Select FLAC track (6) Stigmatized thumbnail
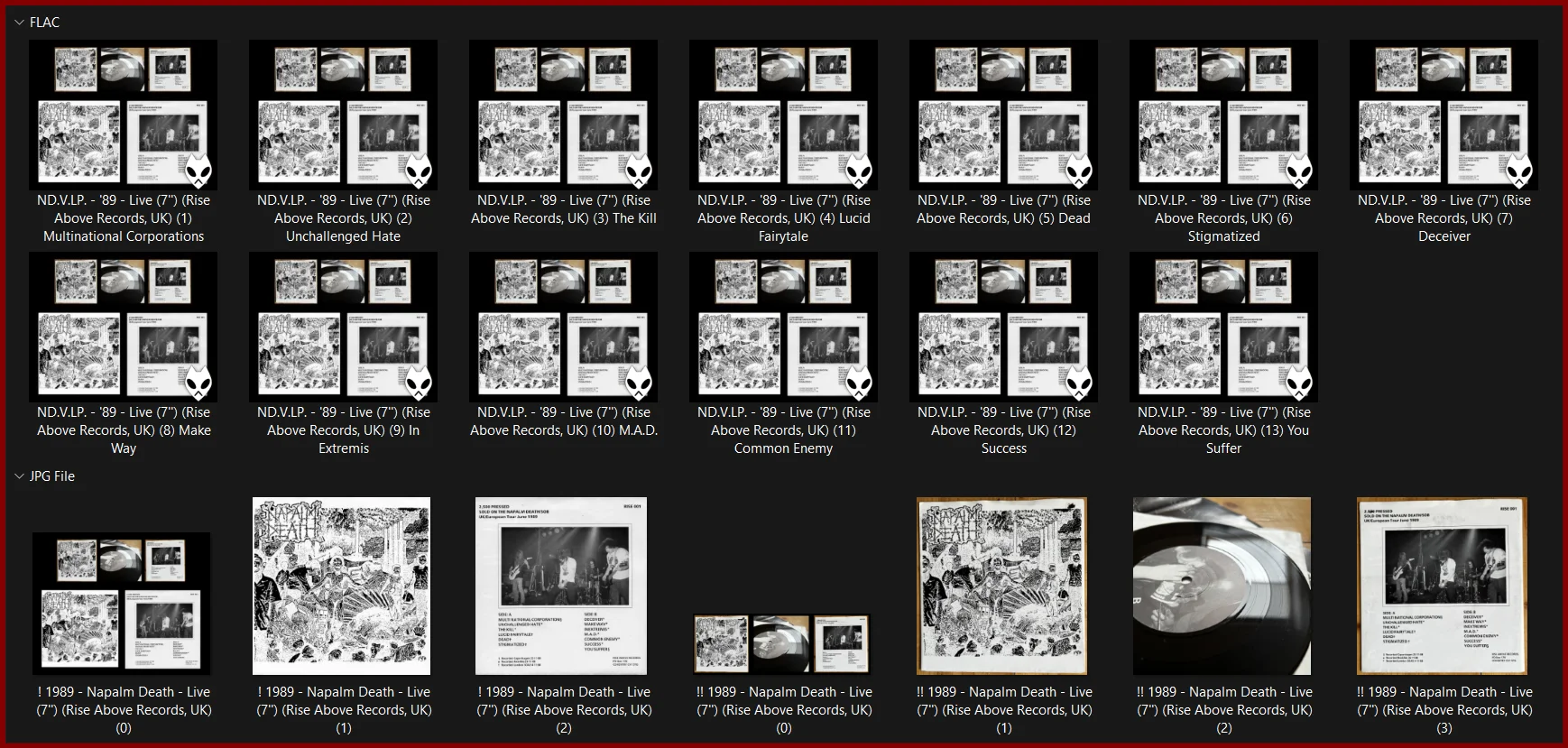1568x748 pixels. [x=1223, y=115]
